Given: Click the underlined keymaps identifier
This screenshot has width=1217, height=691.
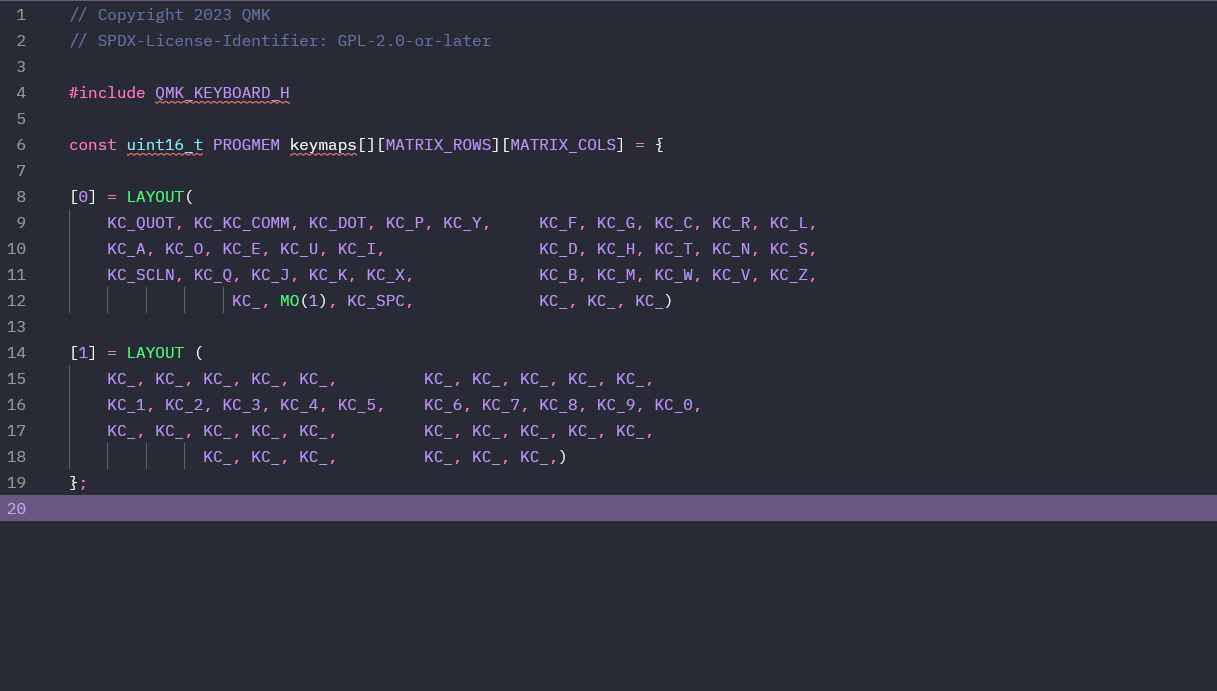Looking at the screenshot, I should coord(323,145).
